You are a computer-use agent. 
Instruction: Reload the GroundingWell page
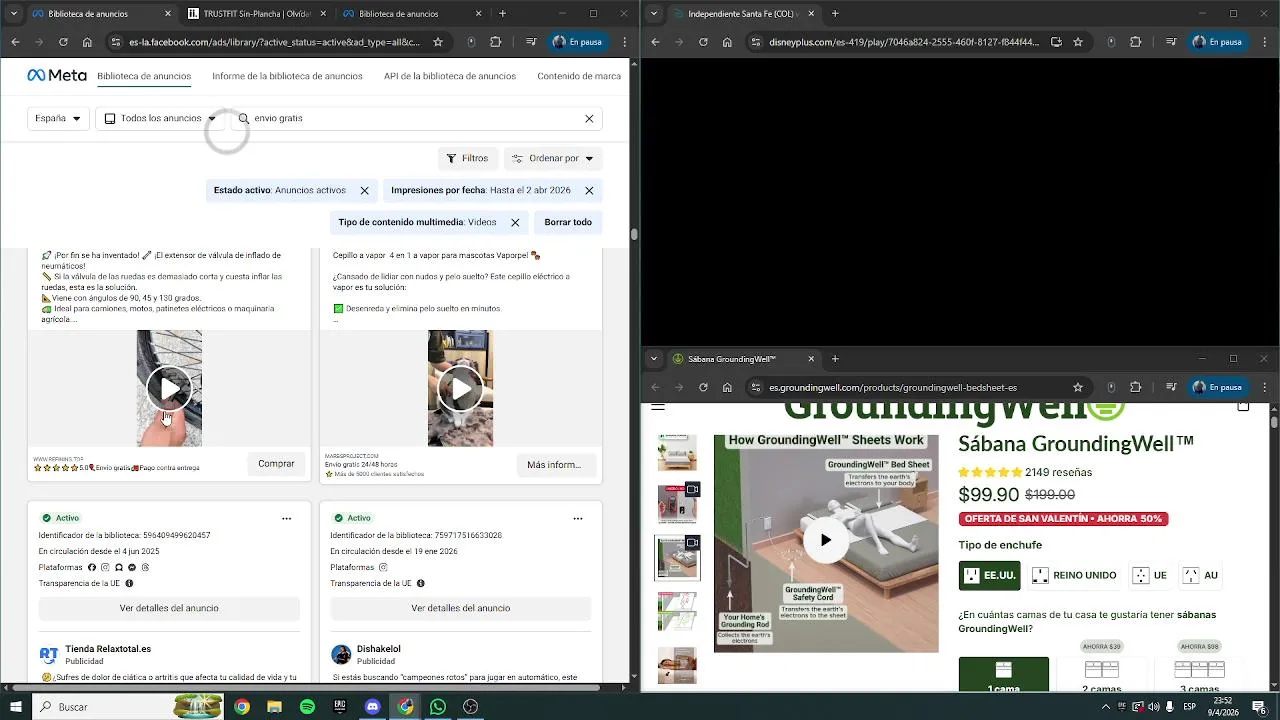point(703,387)
